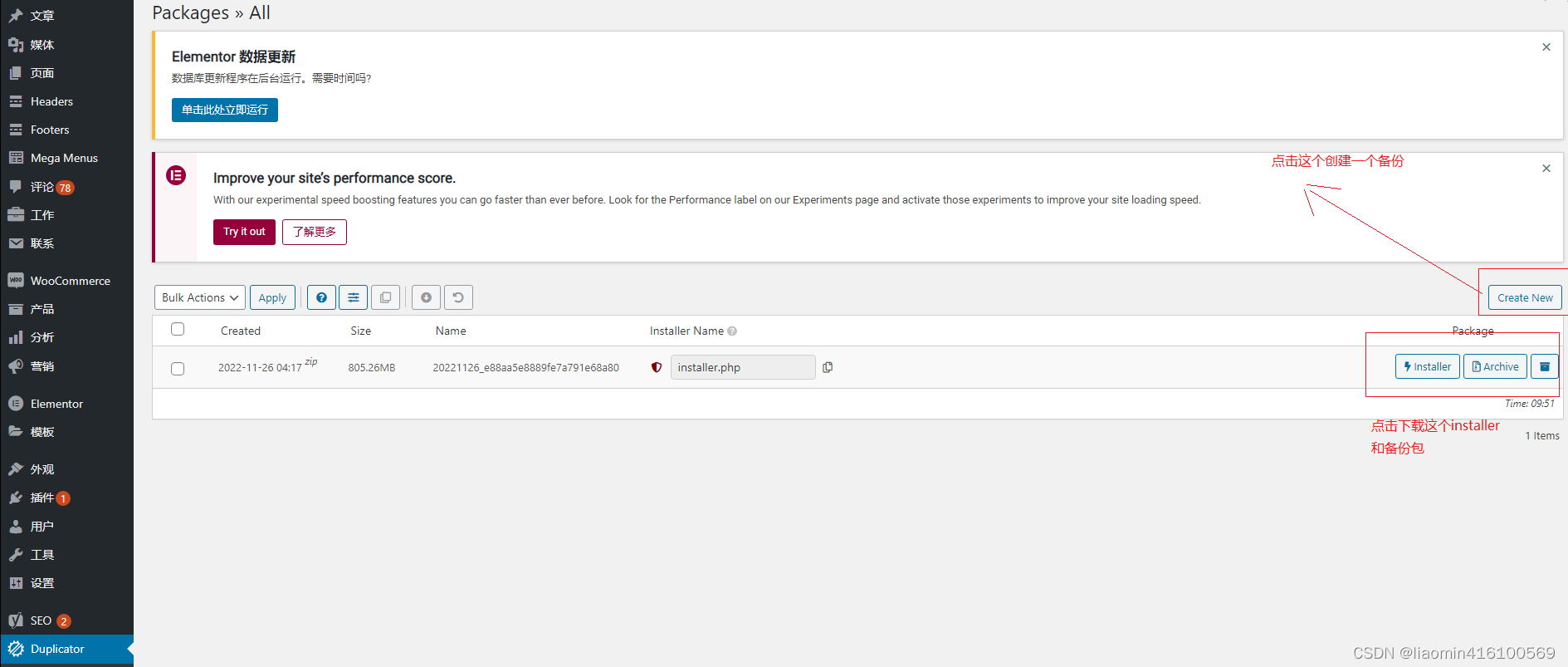The height and width of the screenshot is (667, 1568).
Task: Click the Yoast SEO icon in sidebar
Action: tap(16, 620)
